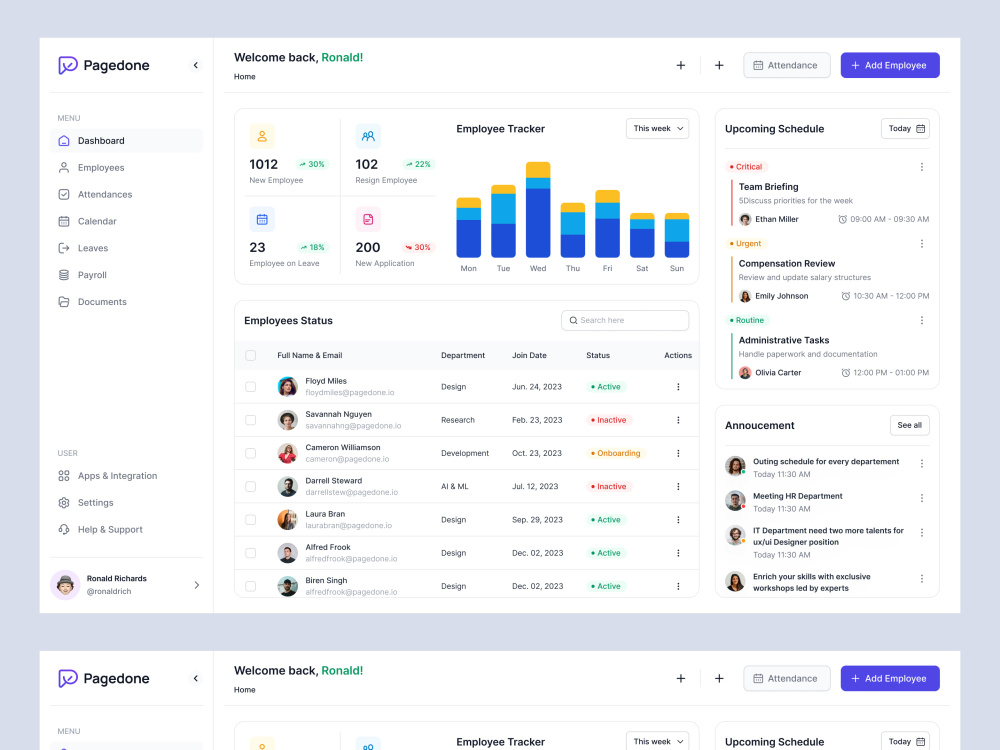
Task: Open actions menu for Savannah Nguyen
Action: tap(678, 420)
